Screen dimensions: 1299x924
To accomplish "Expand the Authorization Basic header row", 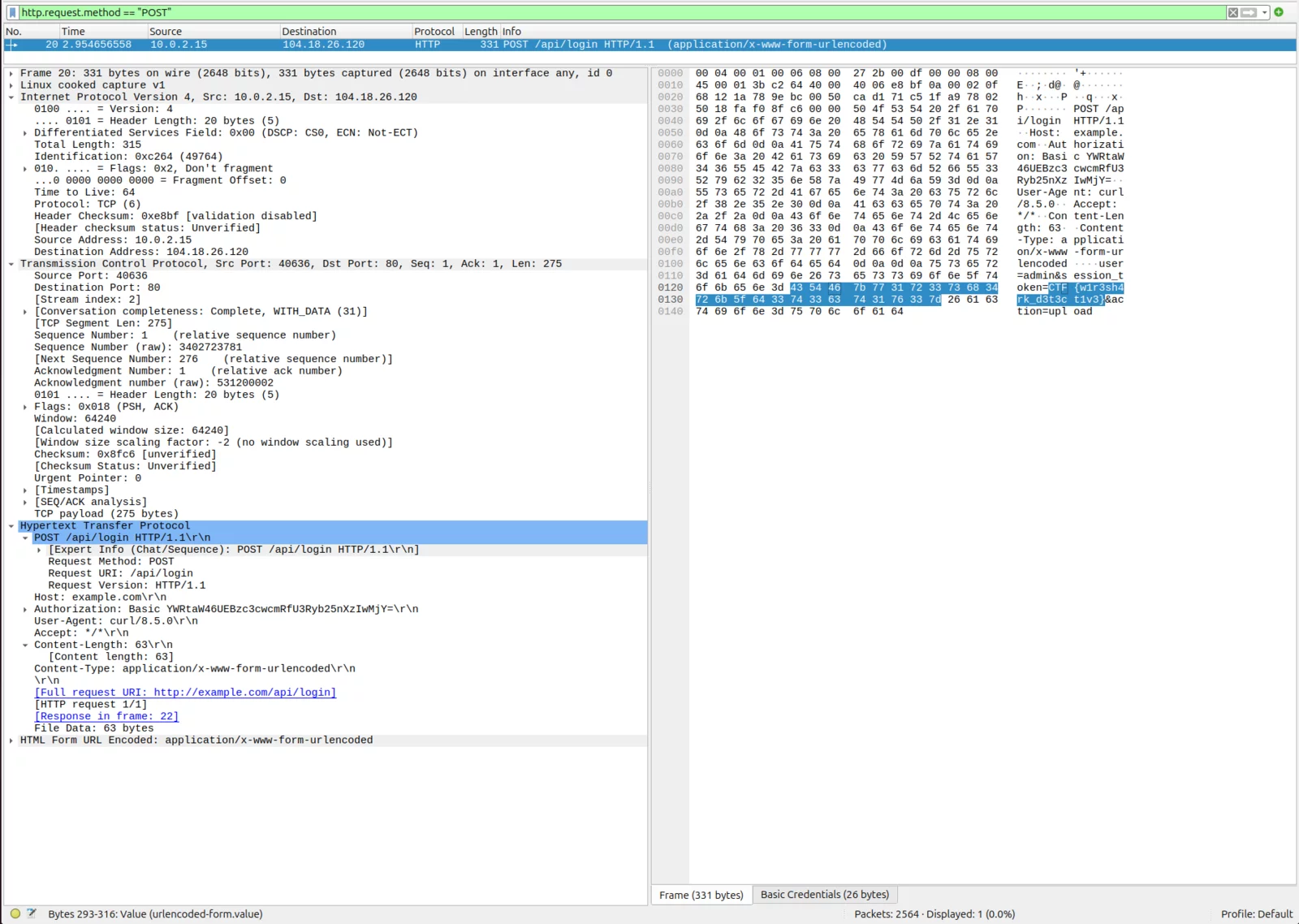I will pyautogui.click(x=25, y=609).
